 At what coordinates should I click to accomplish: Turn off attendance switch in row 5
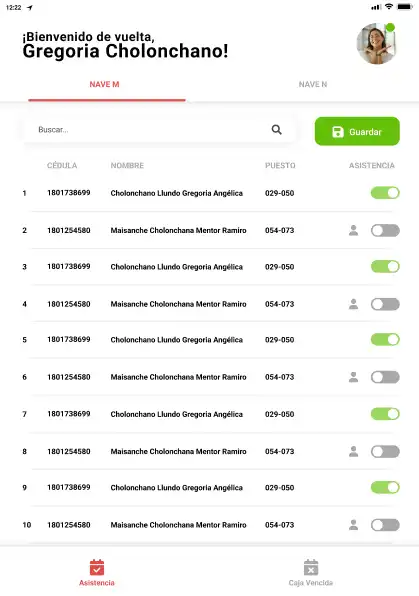point(385,339)
